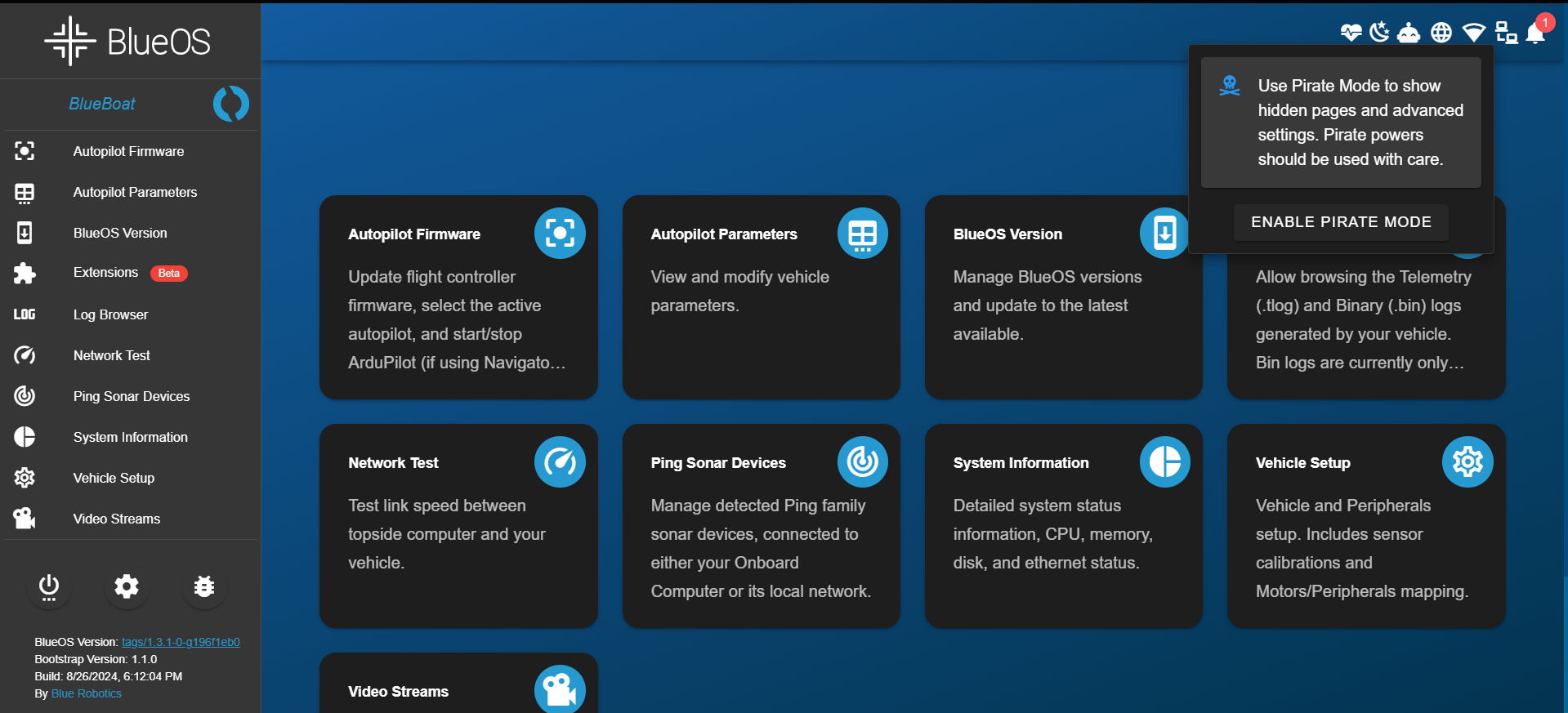Click the BlueOS Version card title
1568x713 pixels.
[1007, 234]
